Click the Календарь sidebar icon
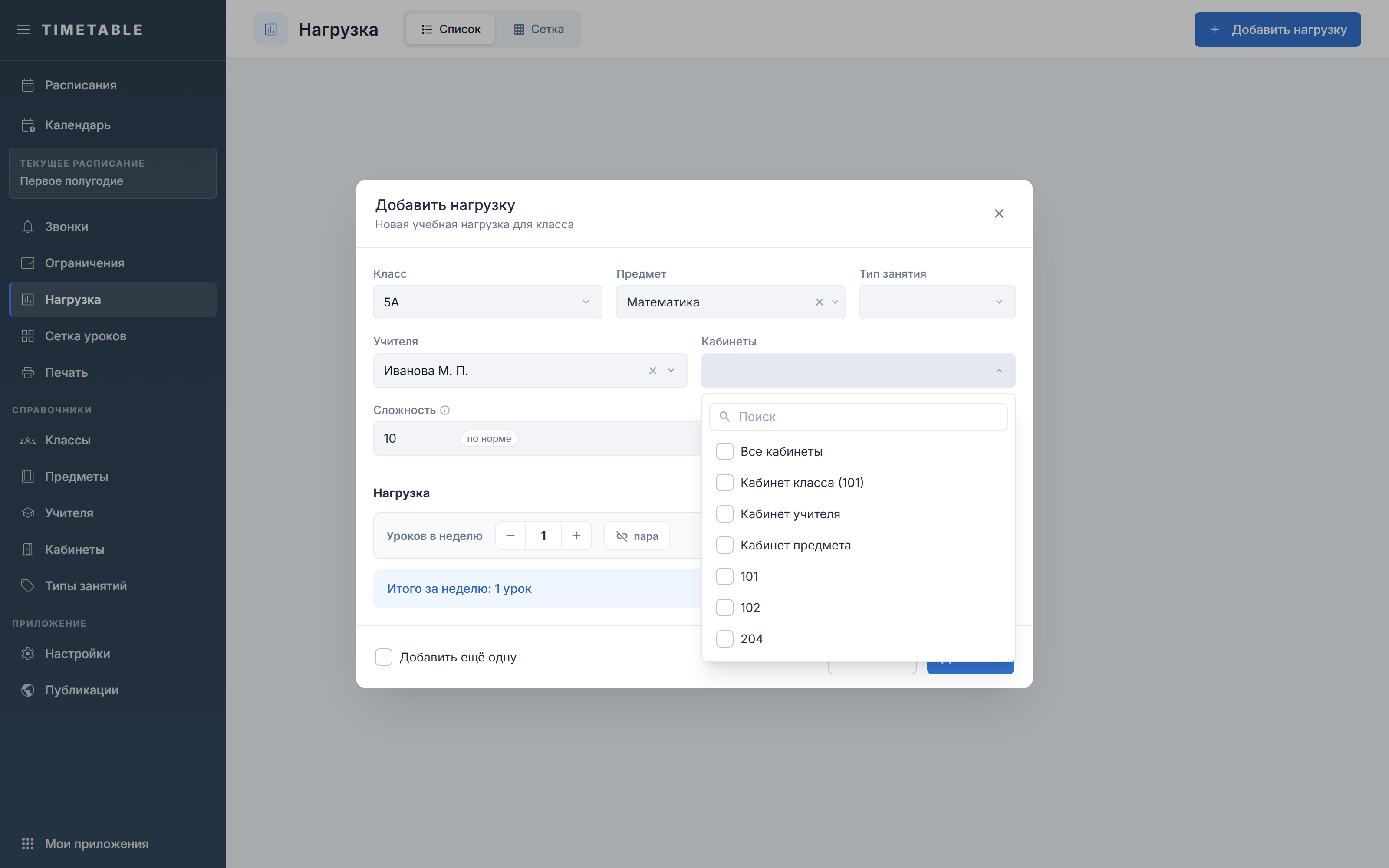This screenshot has height=868, width=1389. click(x=27, y=125)
